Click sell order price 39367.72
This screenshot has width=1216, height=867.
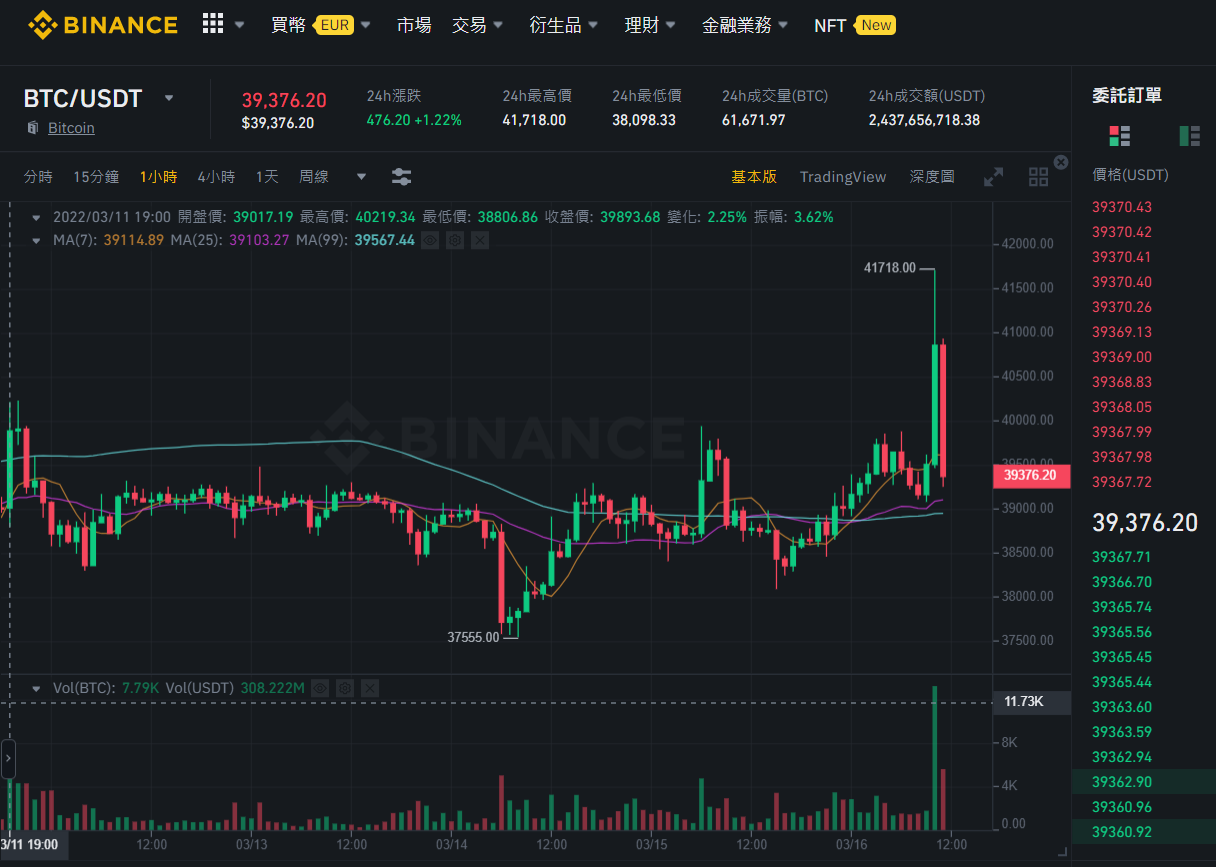point(1122,482)
